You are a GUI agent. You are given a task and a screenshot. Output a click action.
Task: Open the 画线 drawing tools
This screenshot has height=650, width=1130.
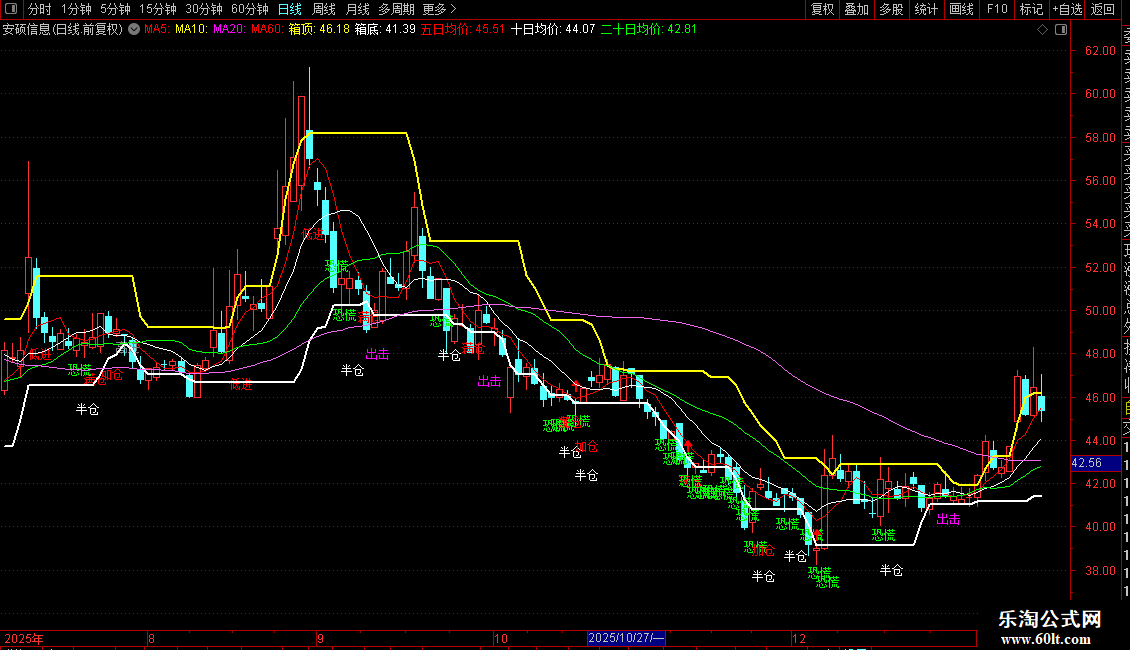coord(961,9)
